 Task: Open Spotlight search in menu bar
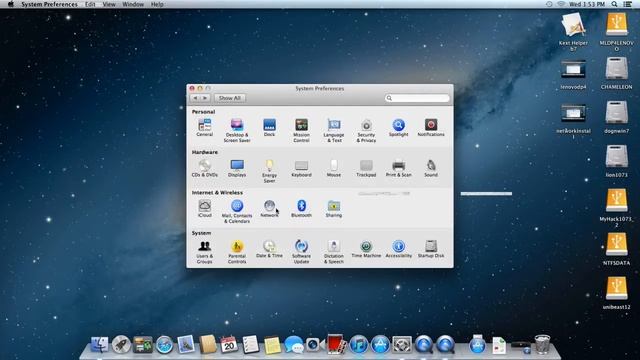(x=614, y=4)
